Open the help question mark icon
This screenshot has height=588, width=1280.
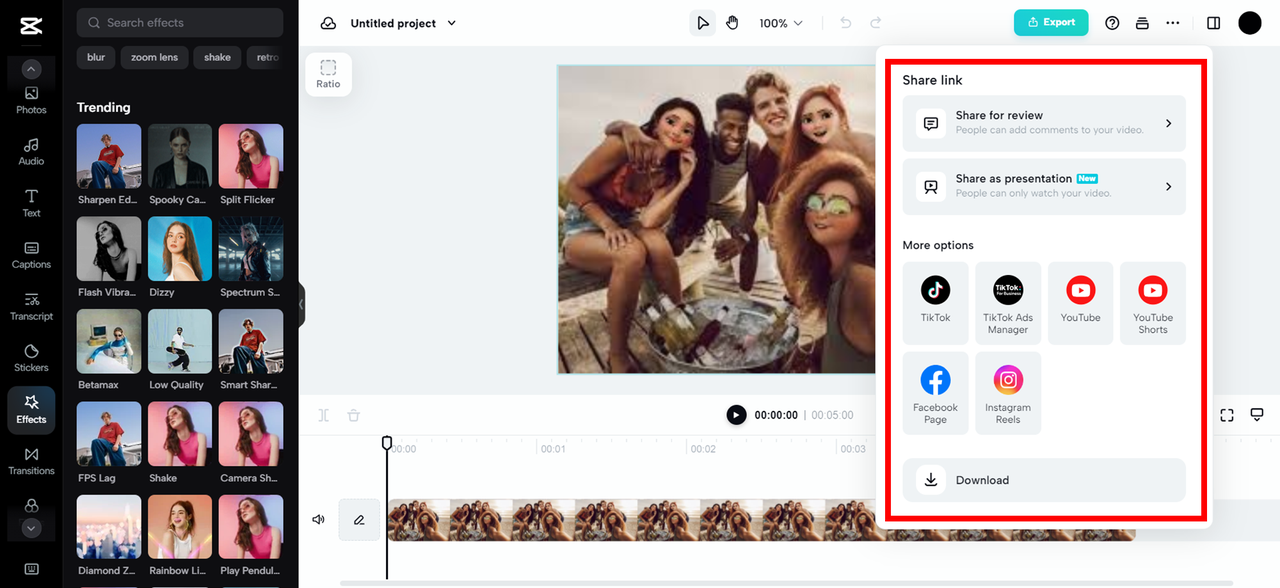pos(1112,23)
